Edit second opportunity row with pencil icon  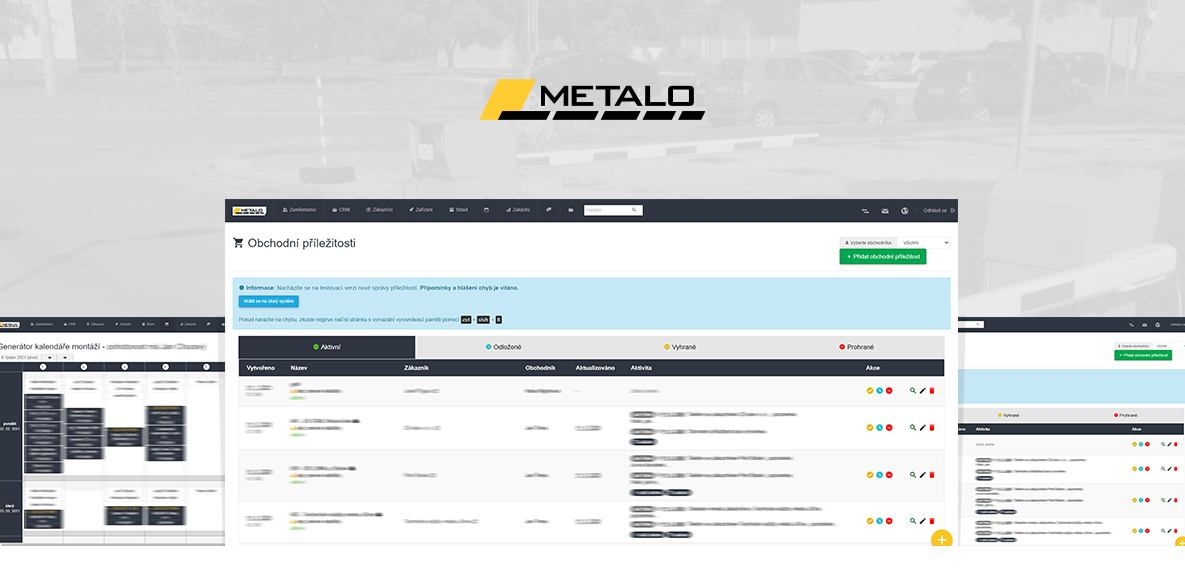923,427
